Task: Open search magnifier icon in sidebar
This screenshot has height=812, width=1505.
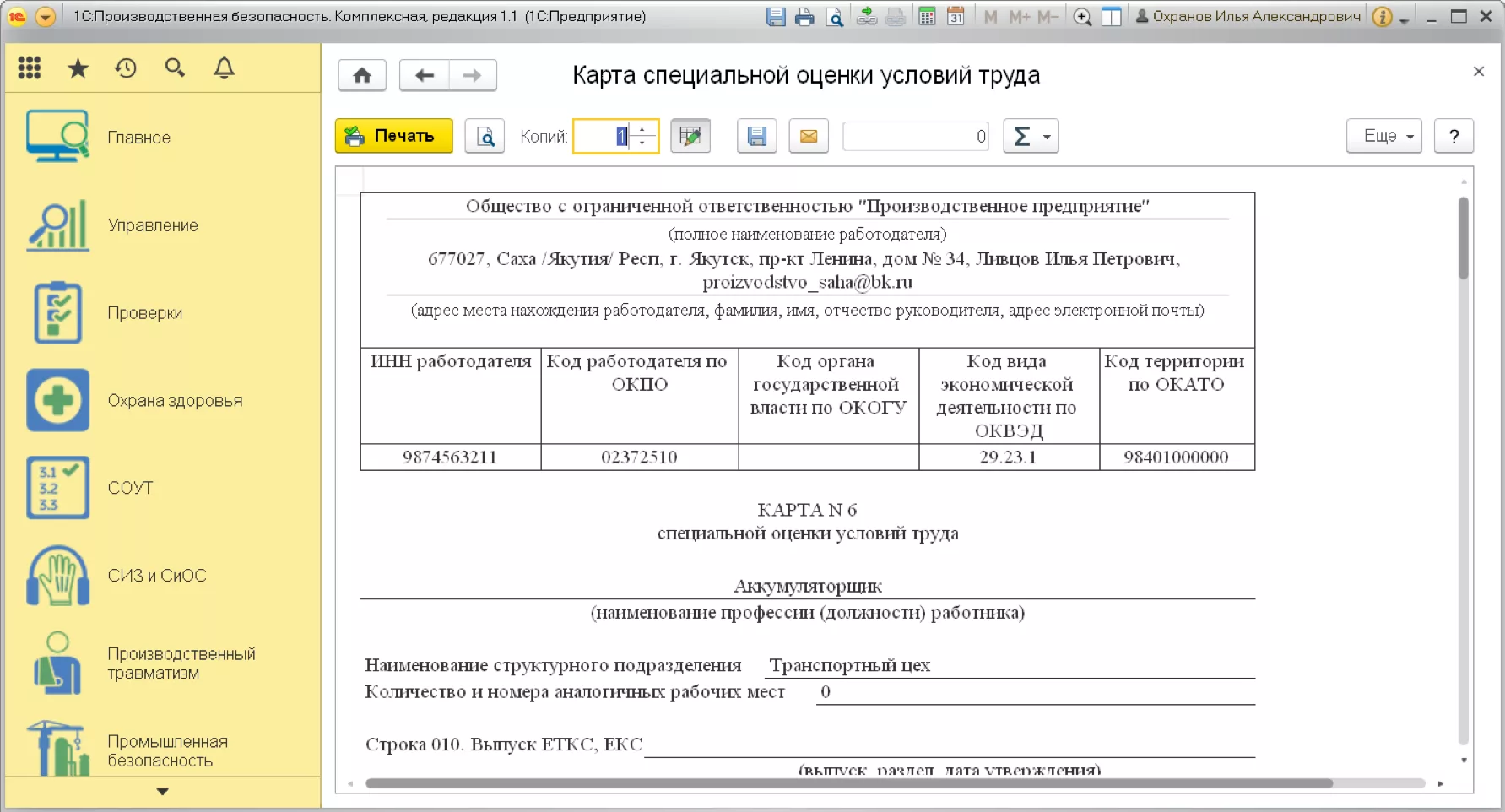Action: pyautogui.click(x=175, y=68)
